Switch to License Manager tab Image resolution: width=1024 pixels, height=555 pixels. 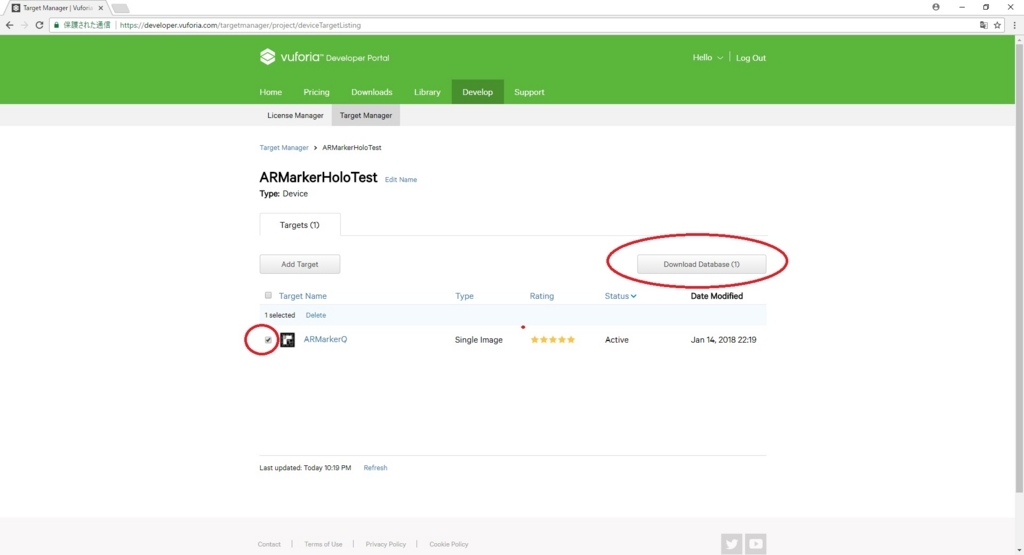295,115
